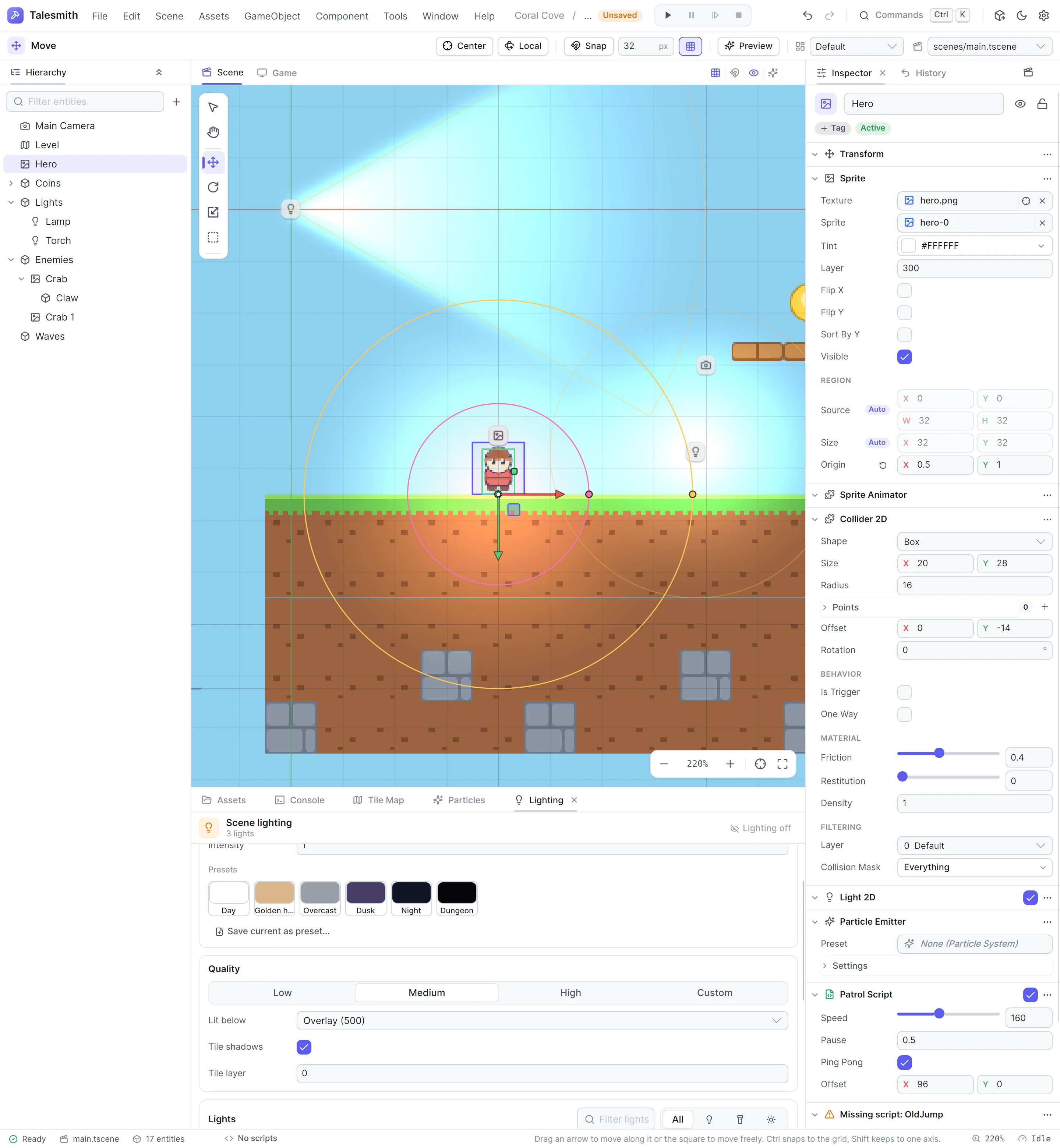Expand the Coins tree item
The height and width of the screenshot is (1148, 1060).
[x=11, y=184]
